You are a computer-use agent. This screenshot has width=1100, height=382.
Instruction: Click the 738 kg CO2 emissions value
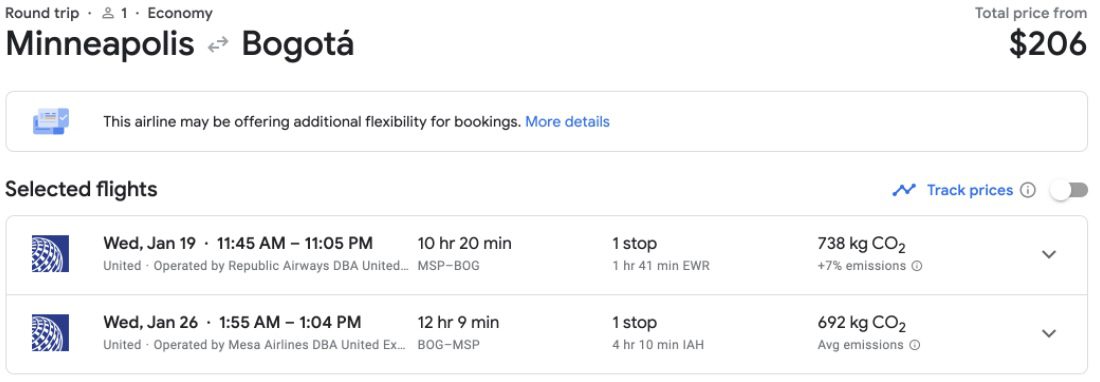(x=861, y=245)
